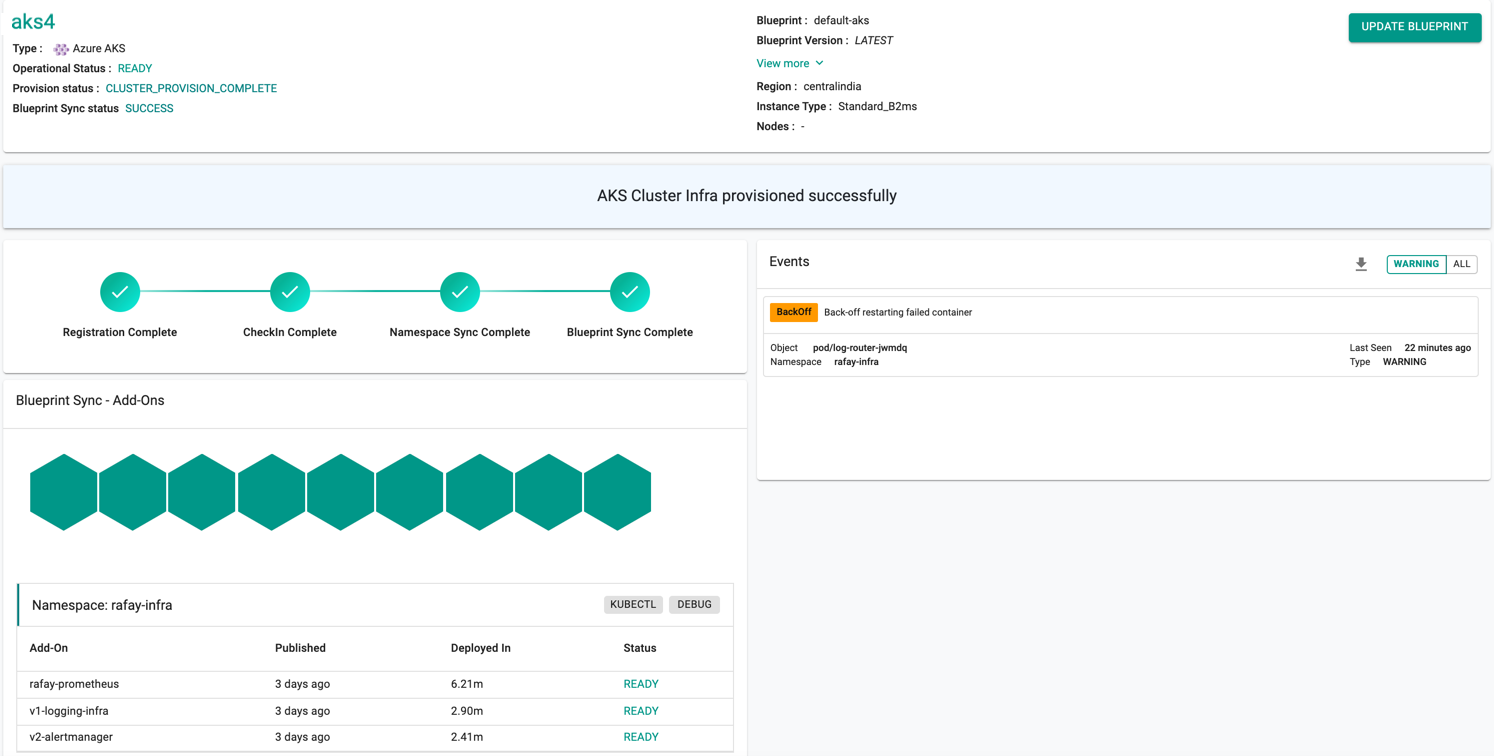Open KUBECTL for rafay-infra namespace

[x=633, y=604]
